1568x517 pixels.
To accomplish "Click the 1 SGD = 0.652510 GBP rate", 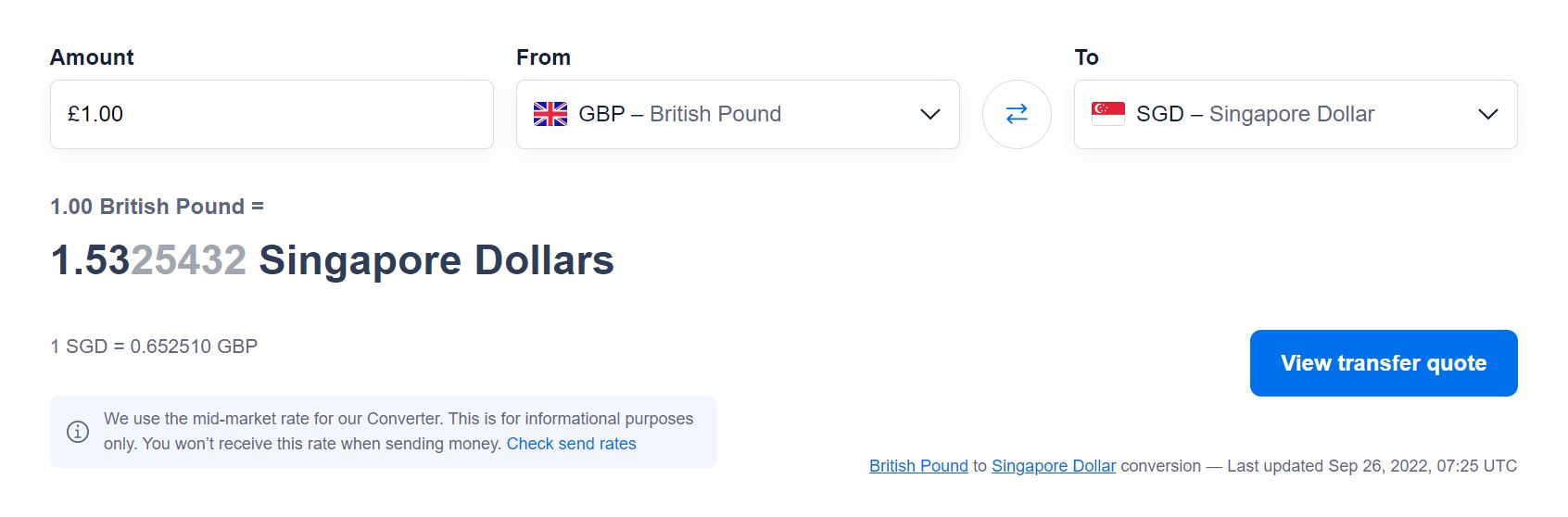I will (x=154, y=347).
